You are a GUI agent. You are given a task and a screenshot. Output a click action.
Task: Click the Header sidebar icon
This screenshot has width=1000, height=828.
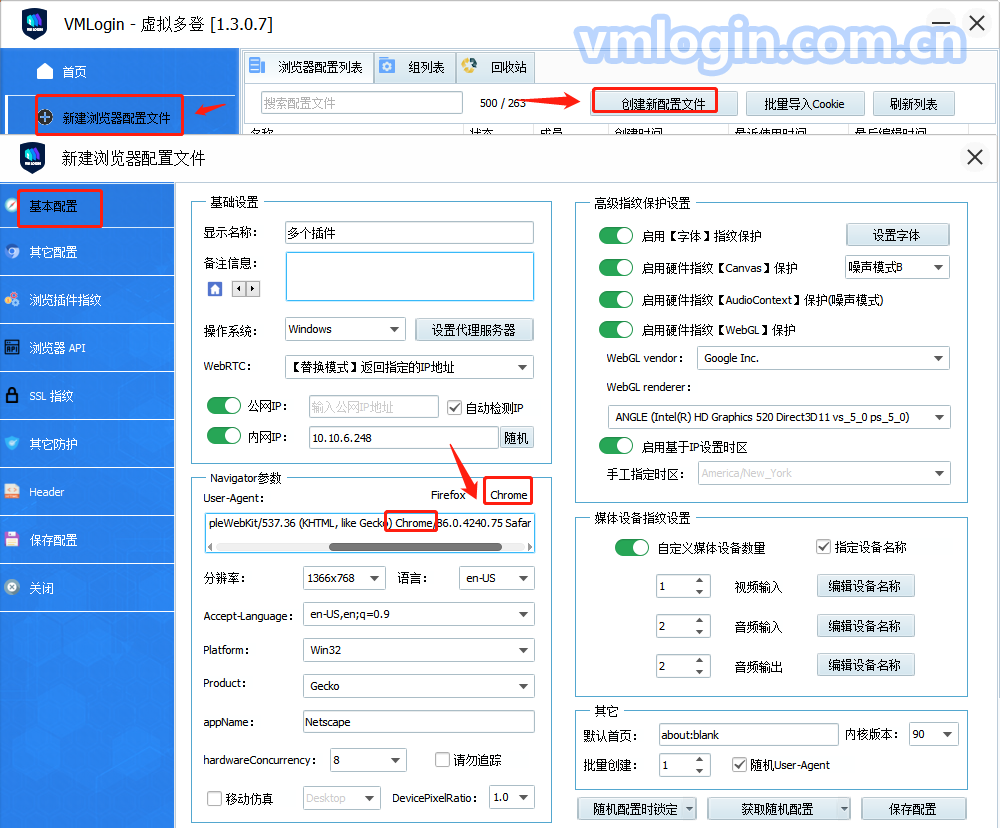pos(13,492)
